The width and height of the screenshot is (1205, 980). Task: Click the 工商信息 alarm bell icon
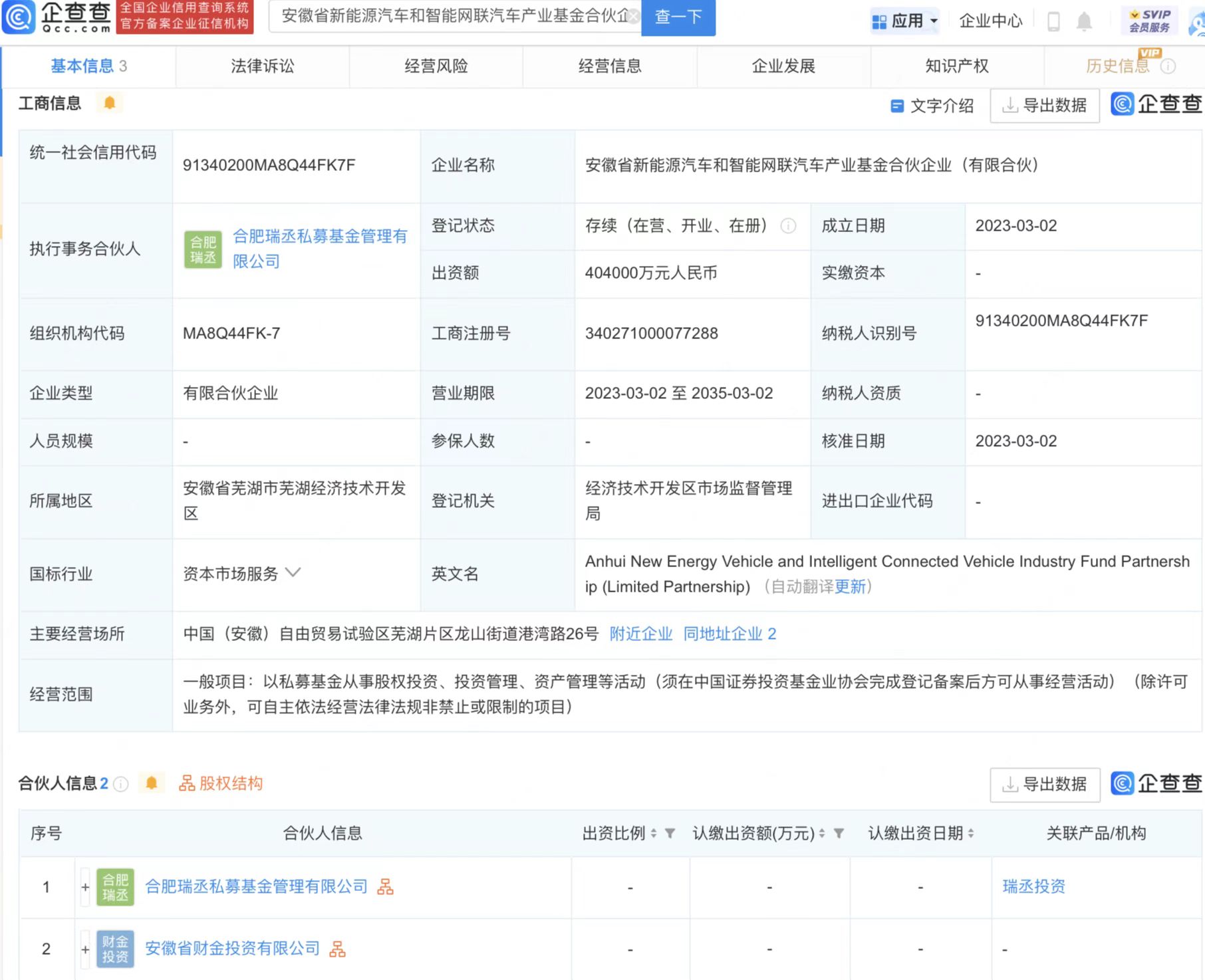point(110,102)
